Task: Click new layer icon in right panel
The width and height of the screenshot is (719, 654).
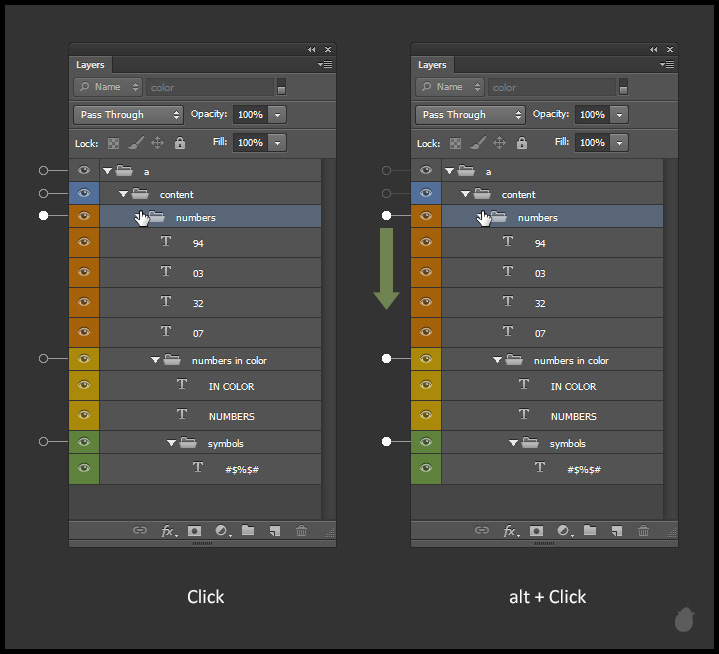Action: tap(617, 531)
